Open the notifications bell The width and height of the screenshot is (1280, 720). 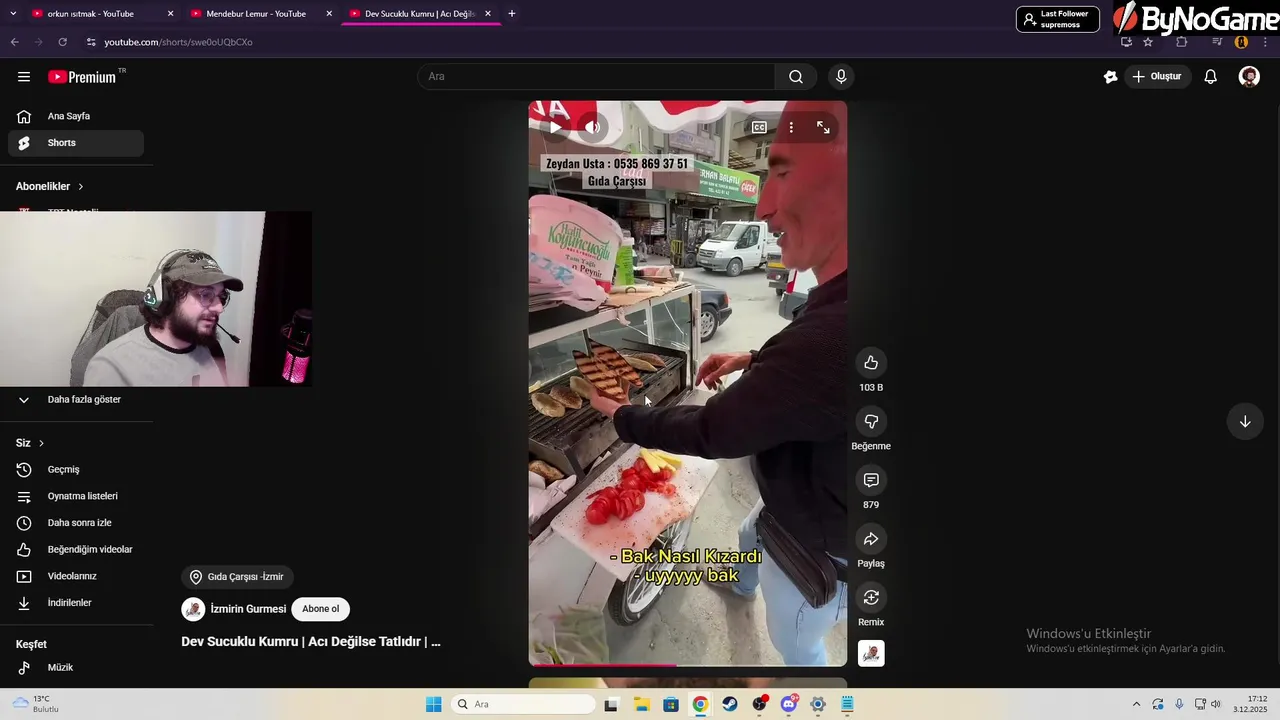coord(1210,77)
